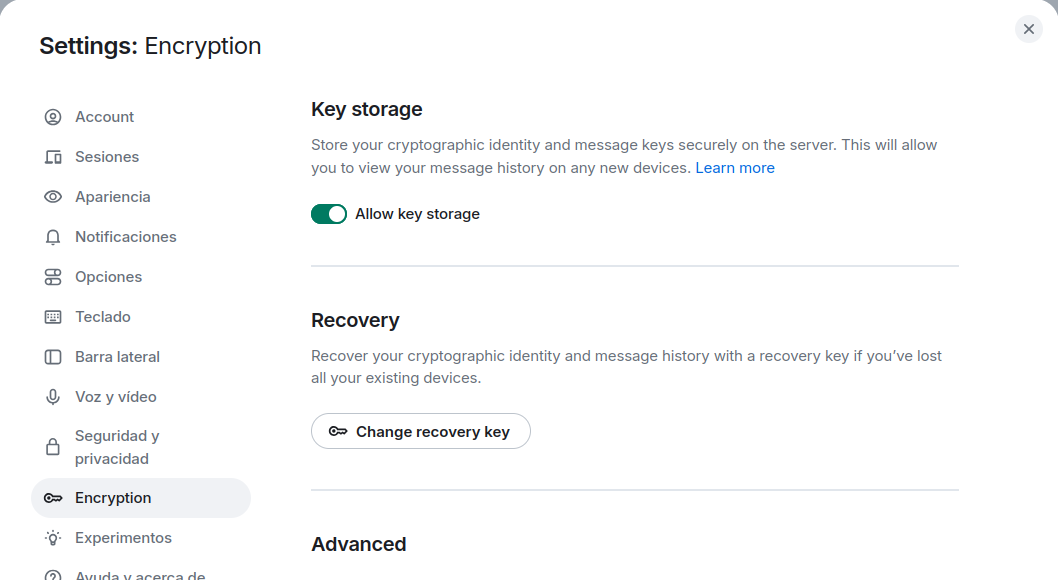Click the Notificaciones bell icon
This screenshot has height=580, width=1058.
[x=53, y=237]
